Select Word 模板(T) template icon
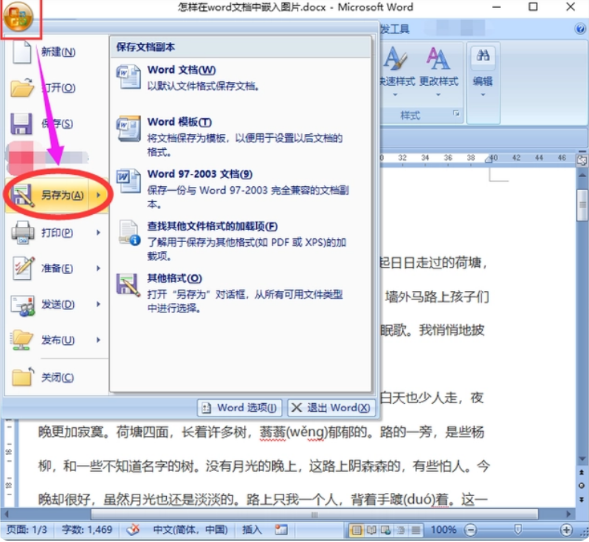 (128, 128)
